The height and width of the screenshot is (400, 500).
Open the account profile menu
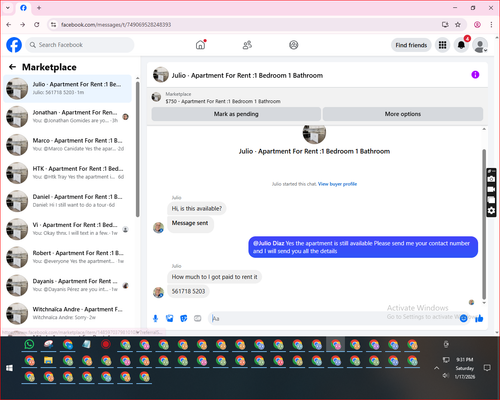(x=480, y=45)
